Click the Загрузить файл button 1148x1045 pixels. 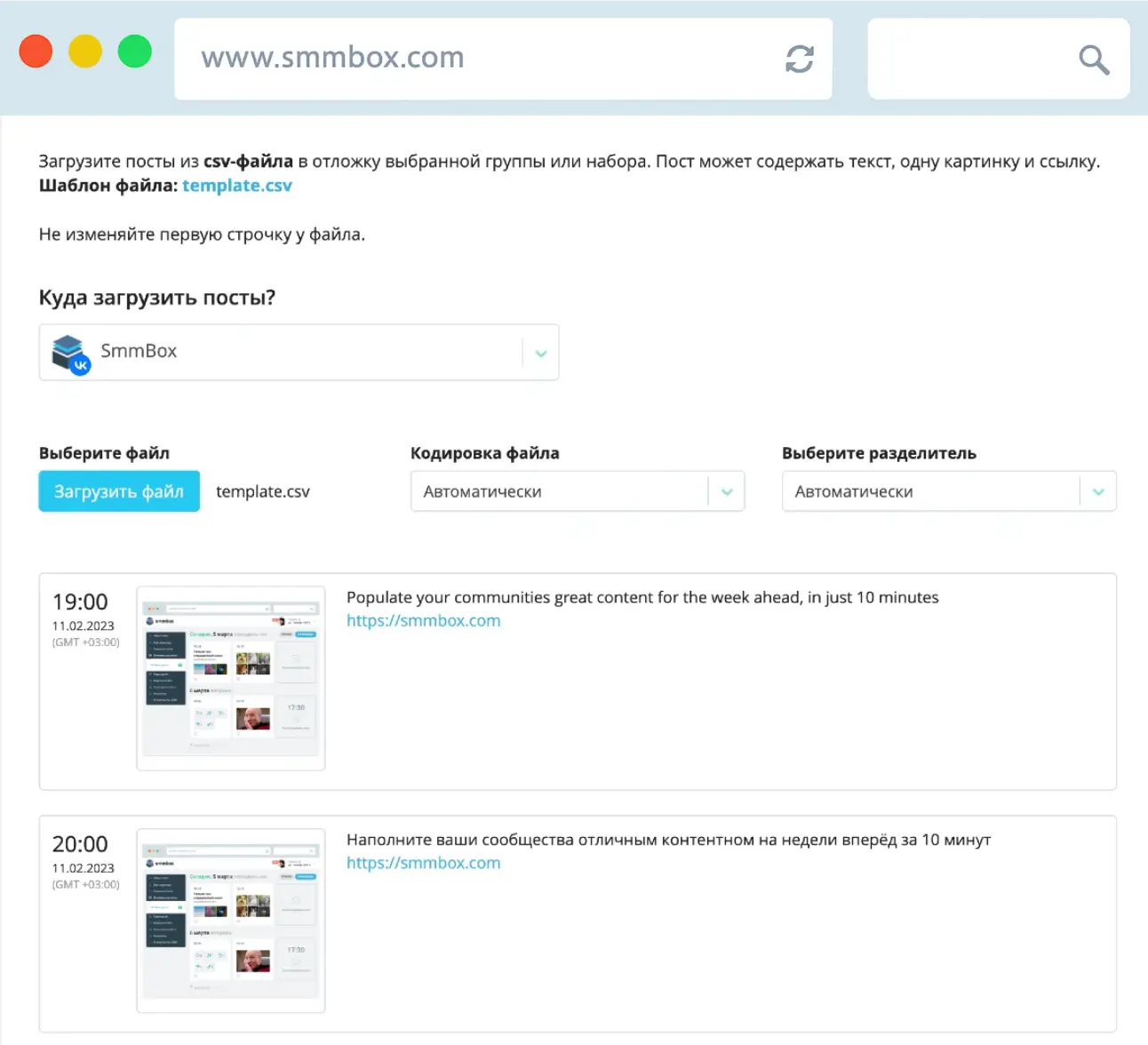pos(119,491)
